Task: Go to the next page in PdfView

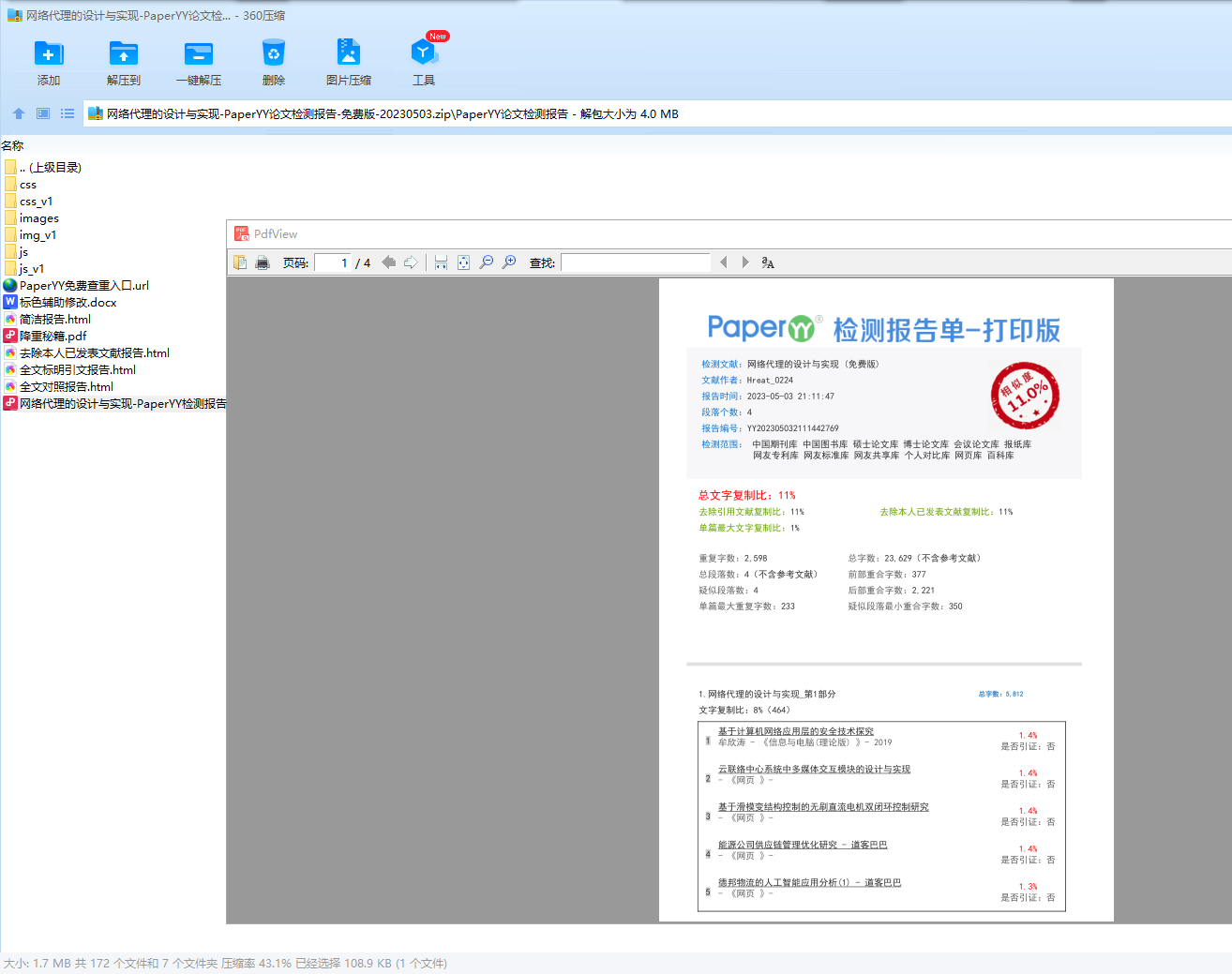Action: coord(411,262)
